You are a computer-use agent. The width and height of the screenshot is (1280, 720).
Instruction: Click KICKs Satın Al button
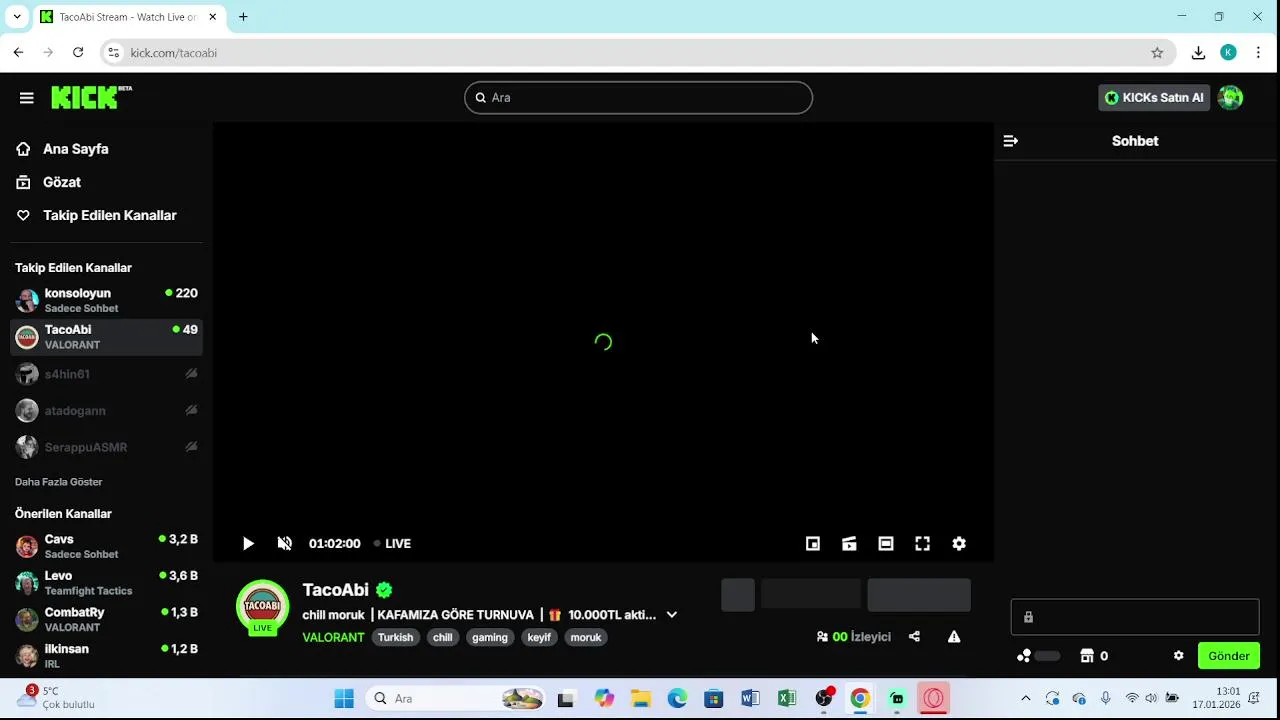click(x=1154, y=98)
